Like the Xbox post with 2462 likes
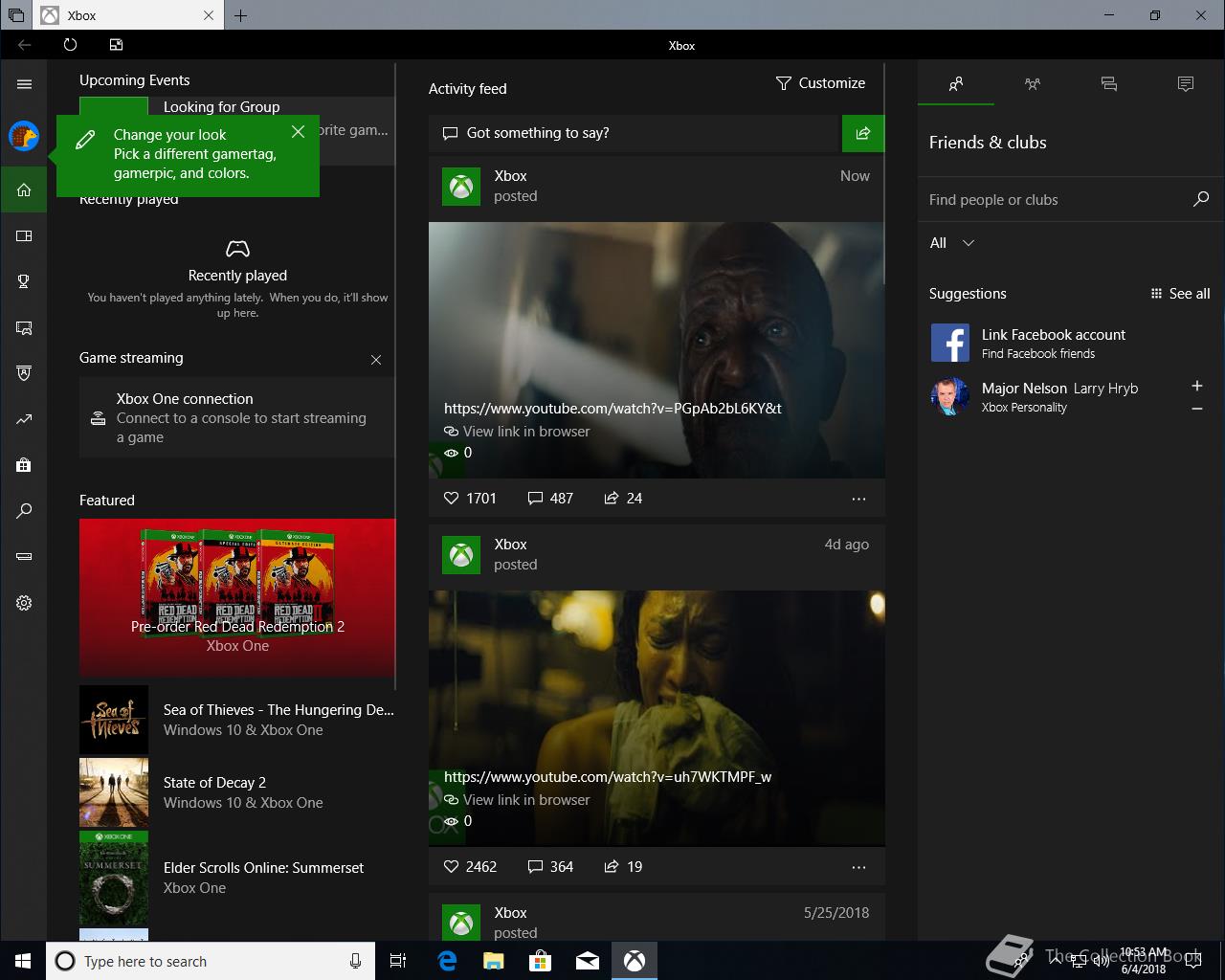The width and height of the screenshot is (1225, 980). click(x=470, y=866)
